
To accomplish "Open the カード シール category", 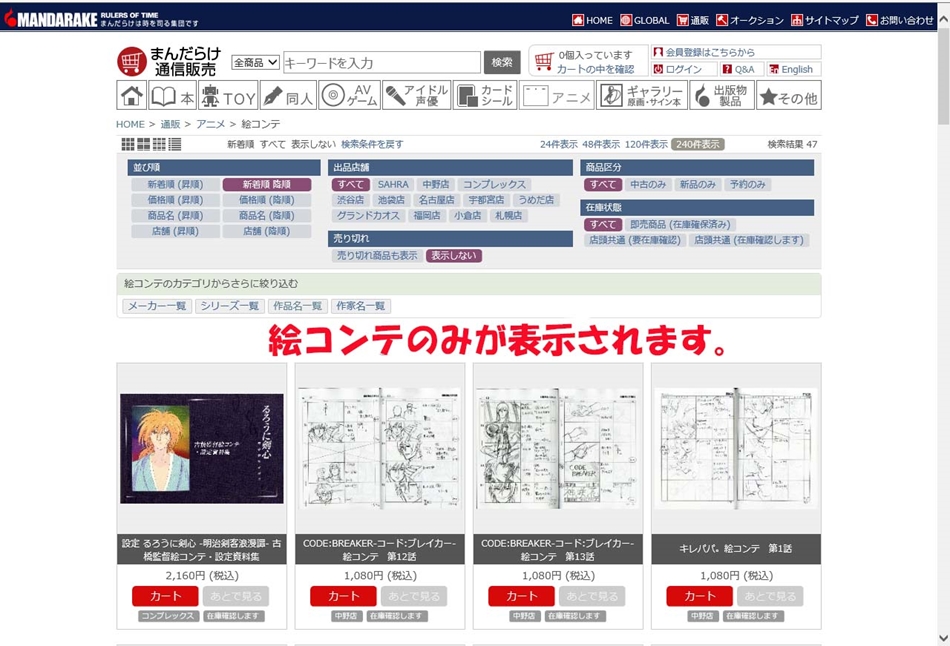I will point(485,95).
